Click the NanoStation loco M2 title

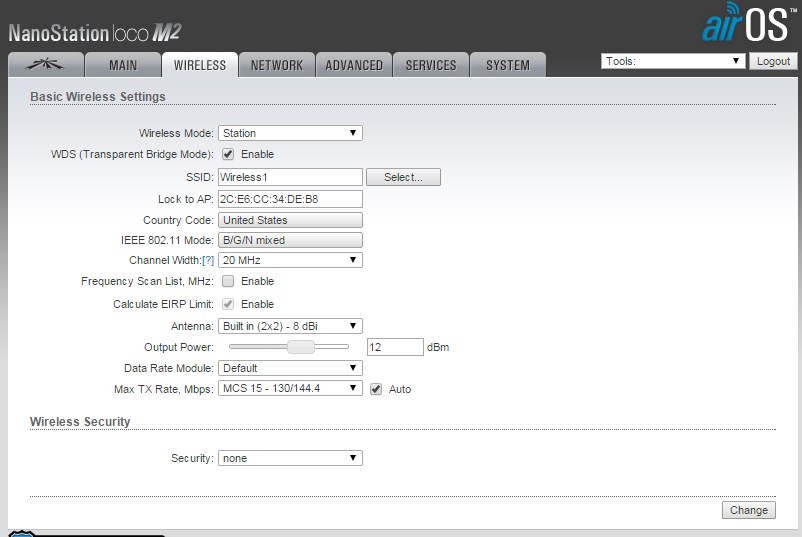(x=95, y=33)
